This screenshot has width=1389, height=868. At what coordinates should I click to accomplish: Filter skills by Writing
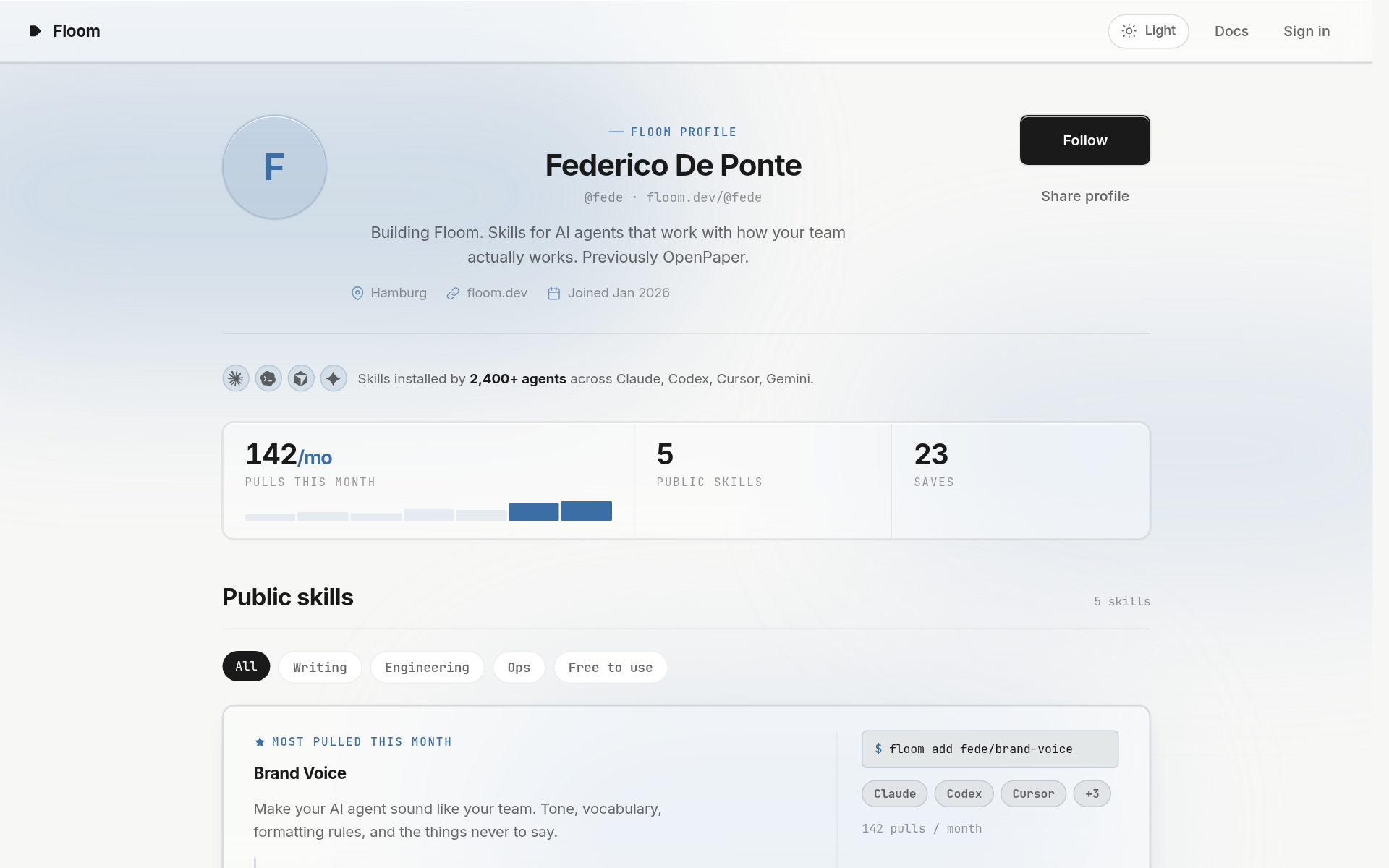pyautogui.click(x=320, y=667)
